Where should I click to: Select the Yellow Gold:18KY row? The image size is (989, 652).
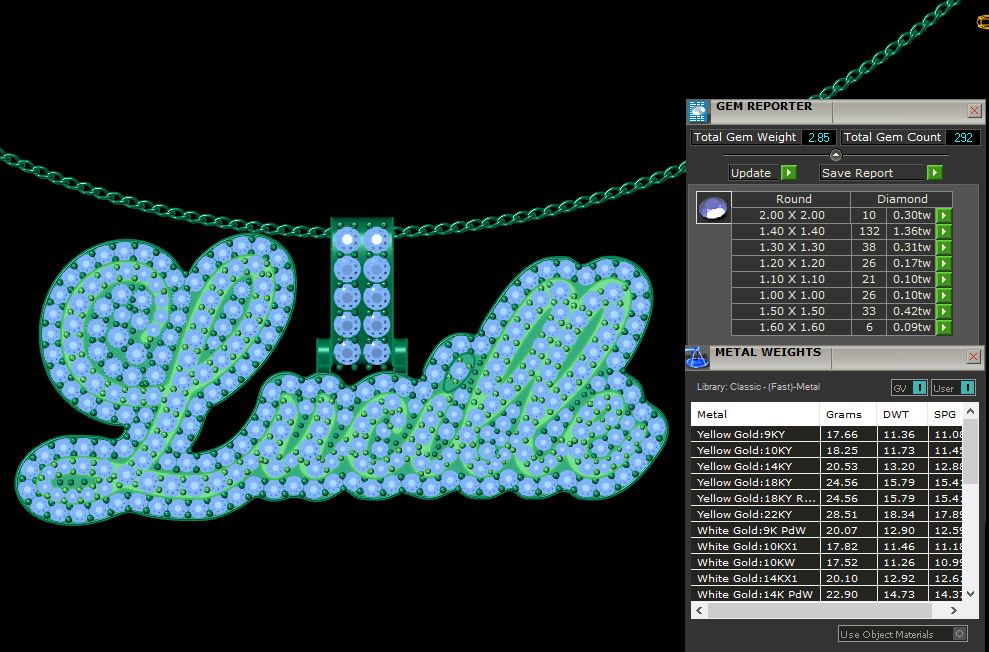827,482
